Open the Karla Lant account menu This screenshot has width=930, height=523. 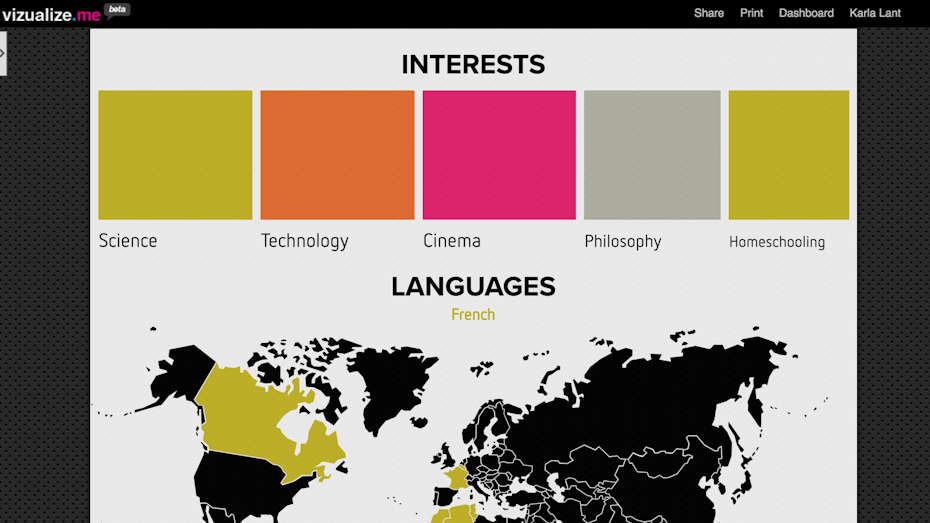875,13
